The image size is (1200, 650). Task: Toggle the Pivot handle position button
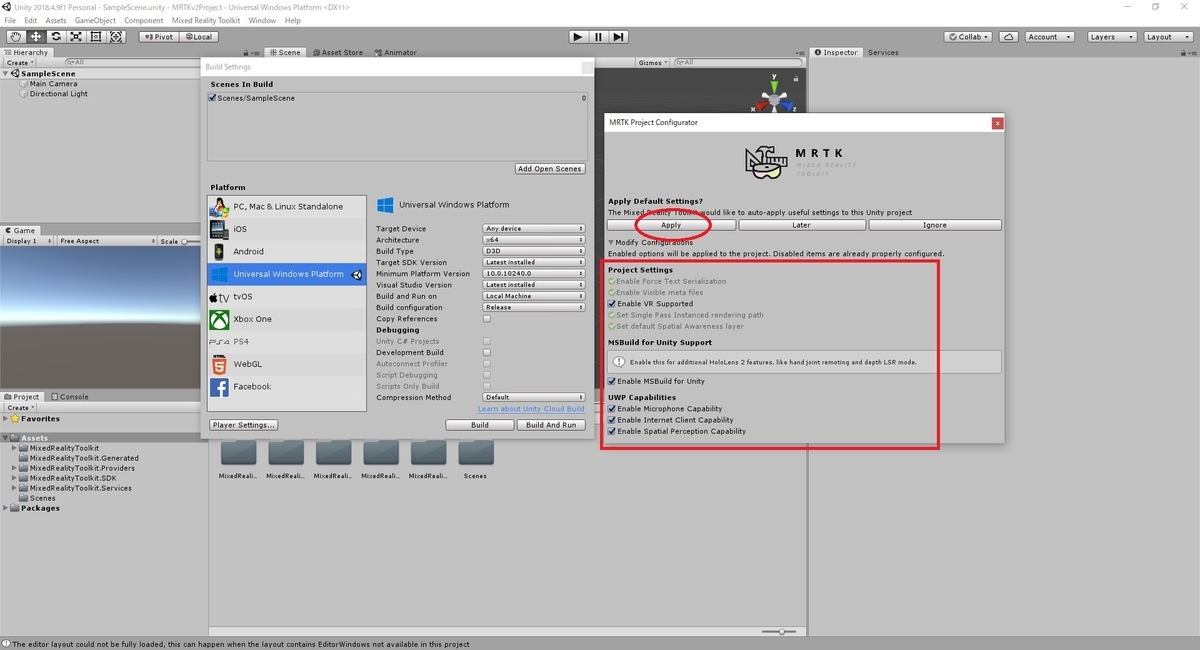158,37
